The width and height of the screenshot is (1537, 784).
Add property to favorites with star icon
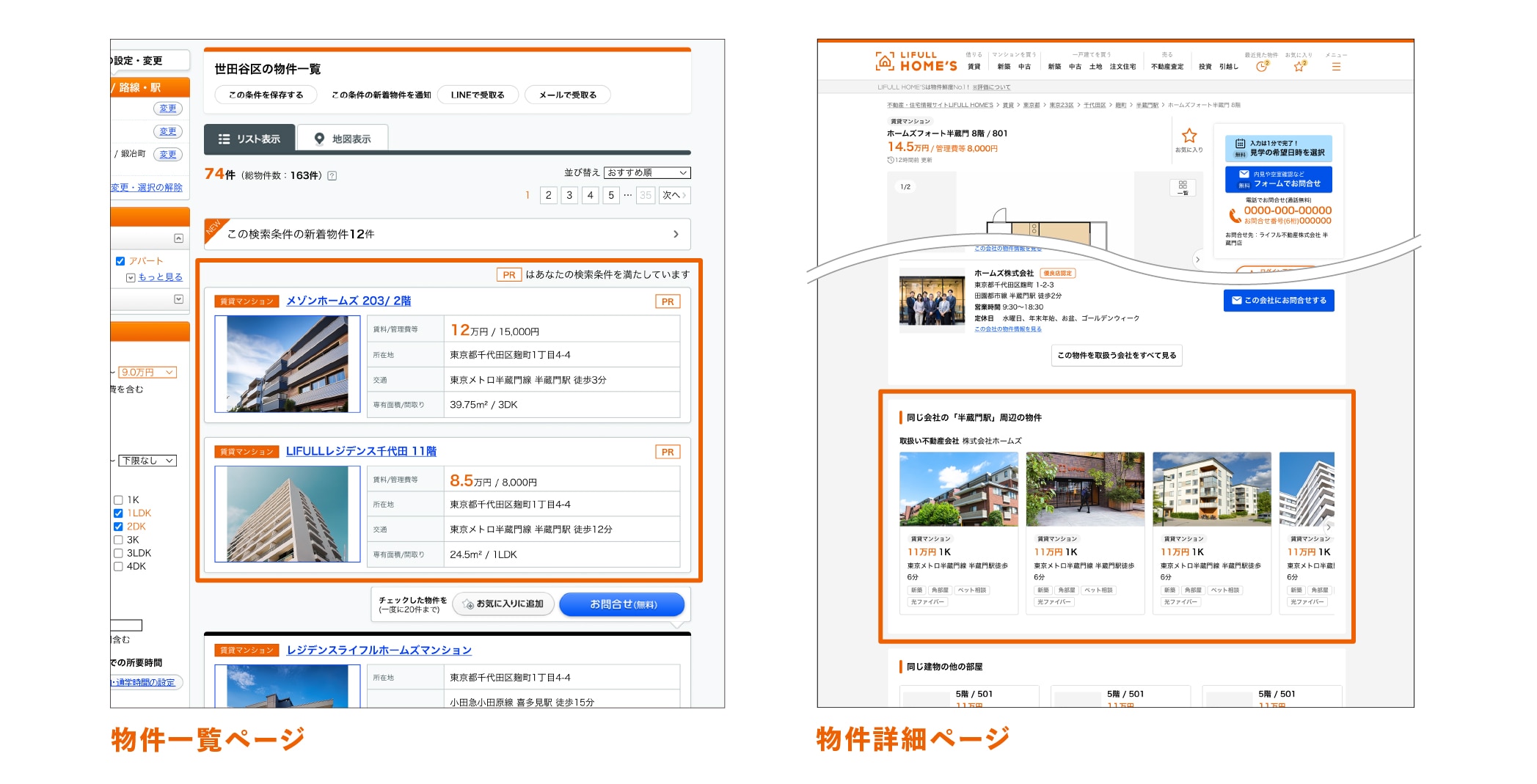(x=1189, y=136)
